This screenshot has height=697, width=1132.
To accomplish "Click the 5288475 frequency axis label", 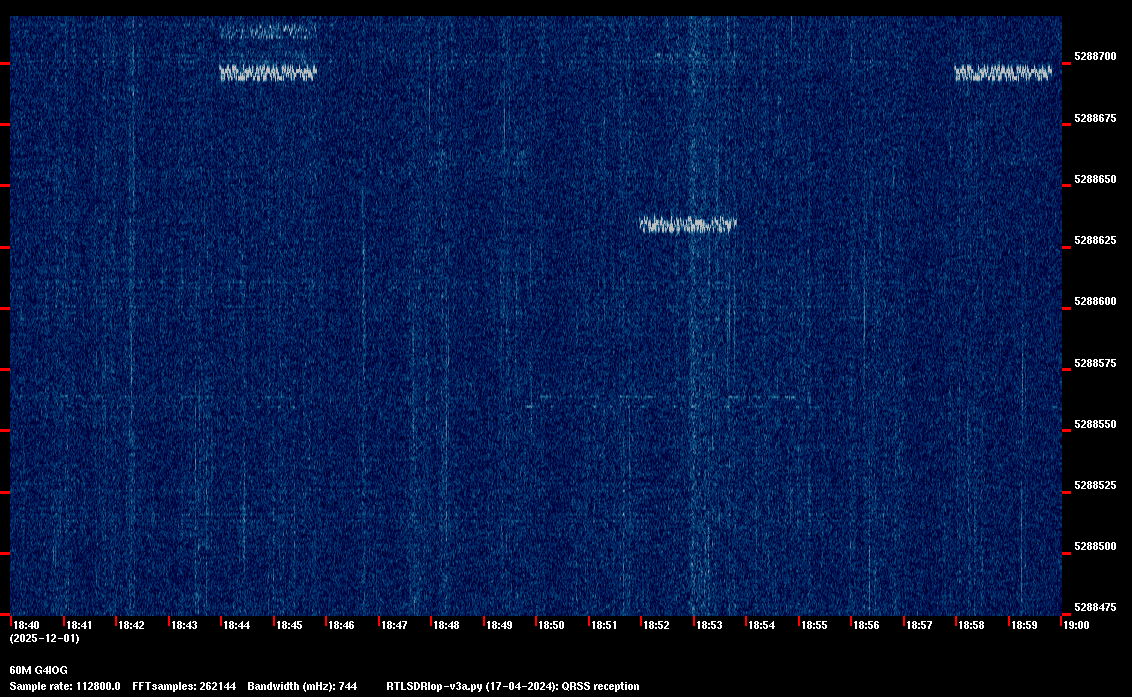I will coord(1095,607).
